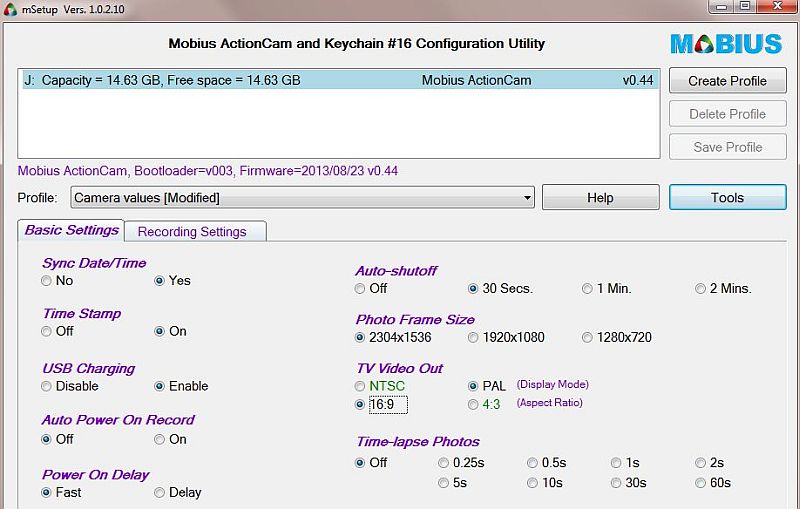Click the Delete Profile button
Screen dimensions: 800x509
point(728,114)
